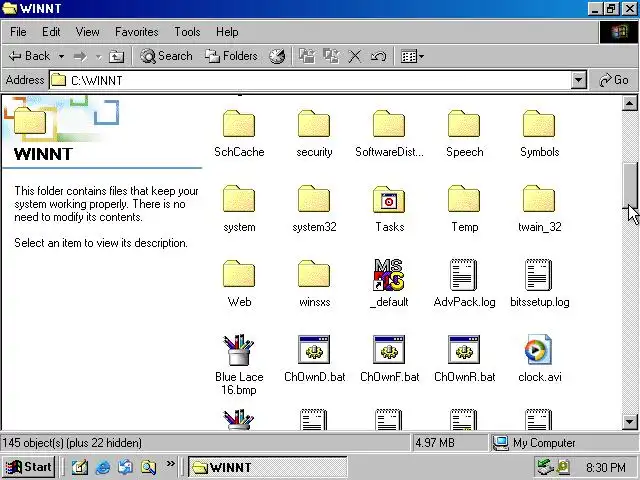Launch Outlook Express from Quick Launch

(x=125, y=467)
